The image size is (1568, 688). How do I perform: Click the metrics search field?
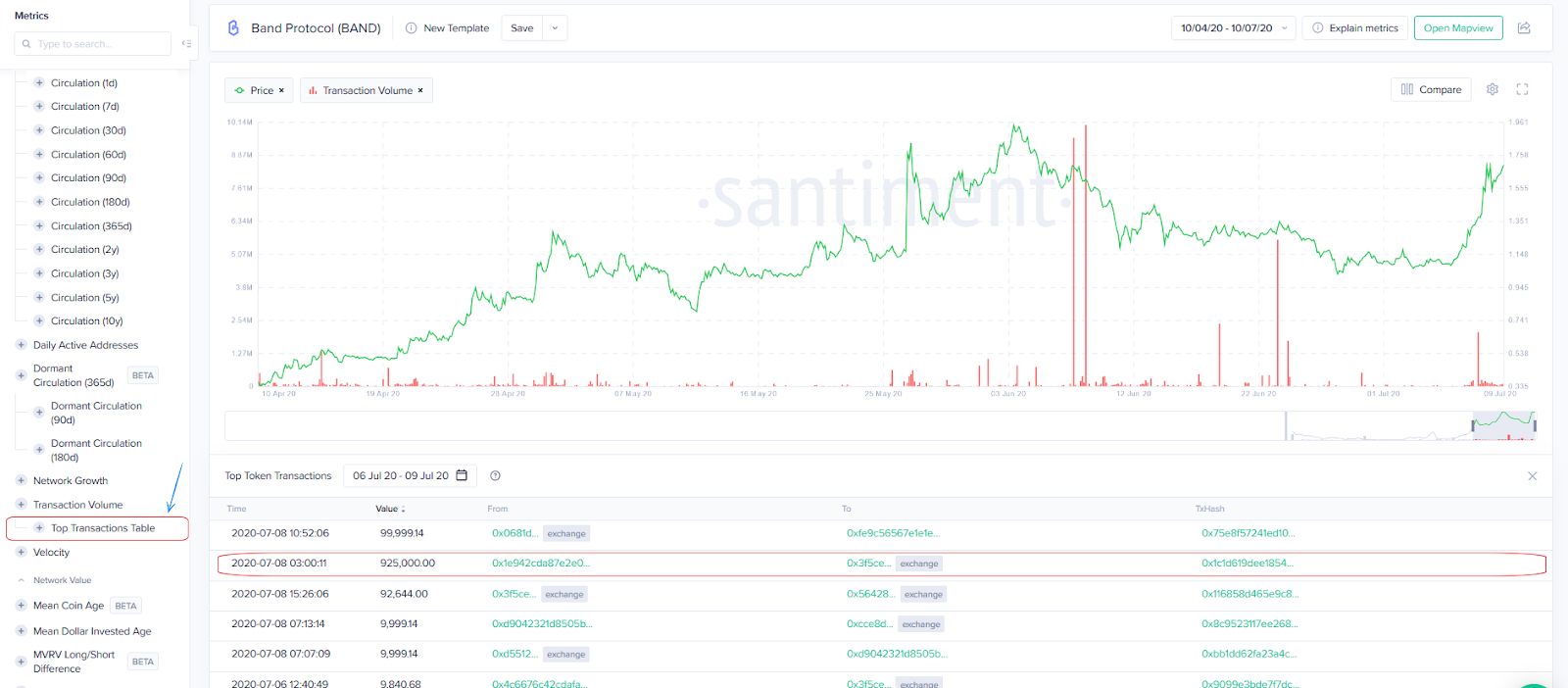[x=92, y=43]
